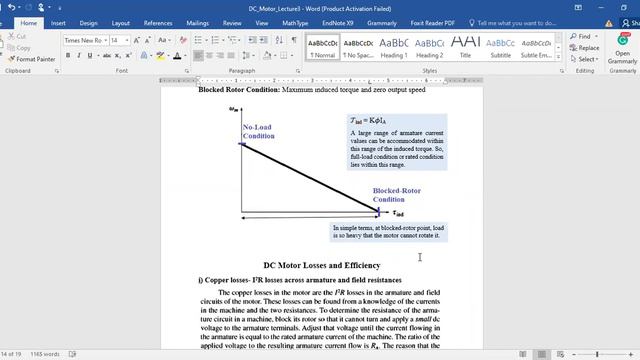
Task: Start a numbered list
Action: (x=215, y=40)
